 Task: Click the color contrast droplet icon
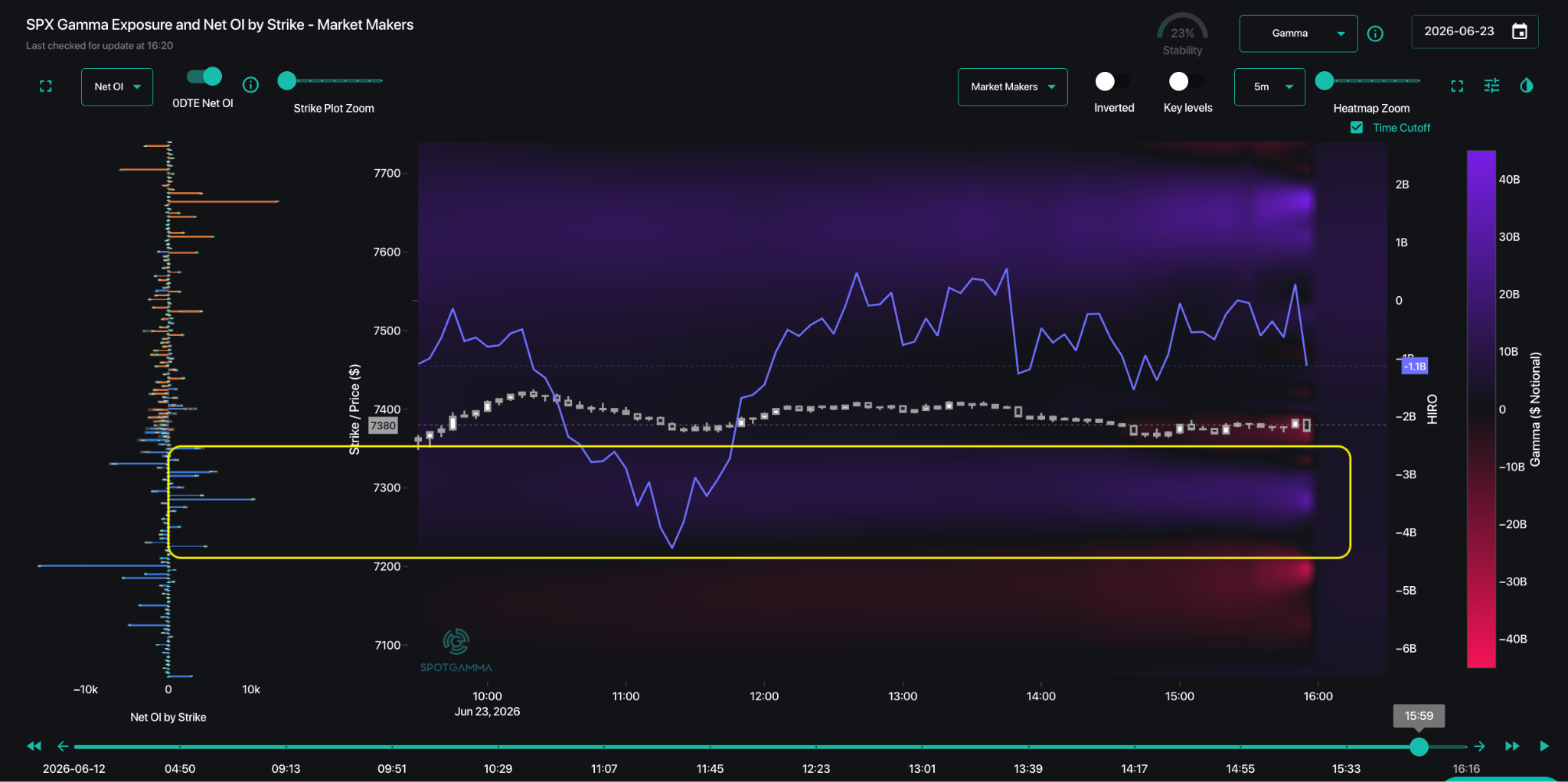(x=1527, y=86)
